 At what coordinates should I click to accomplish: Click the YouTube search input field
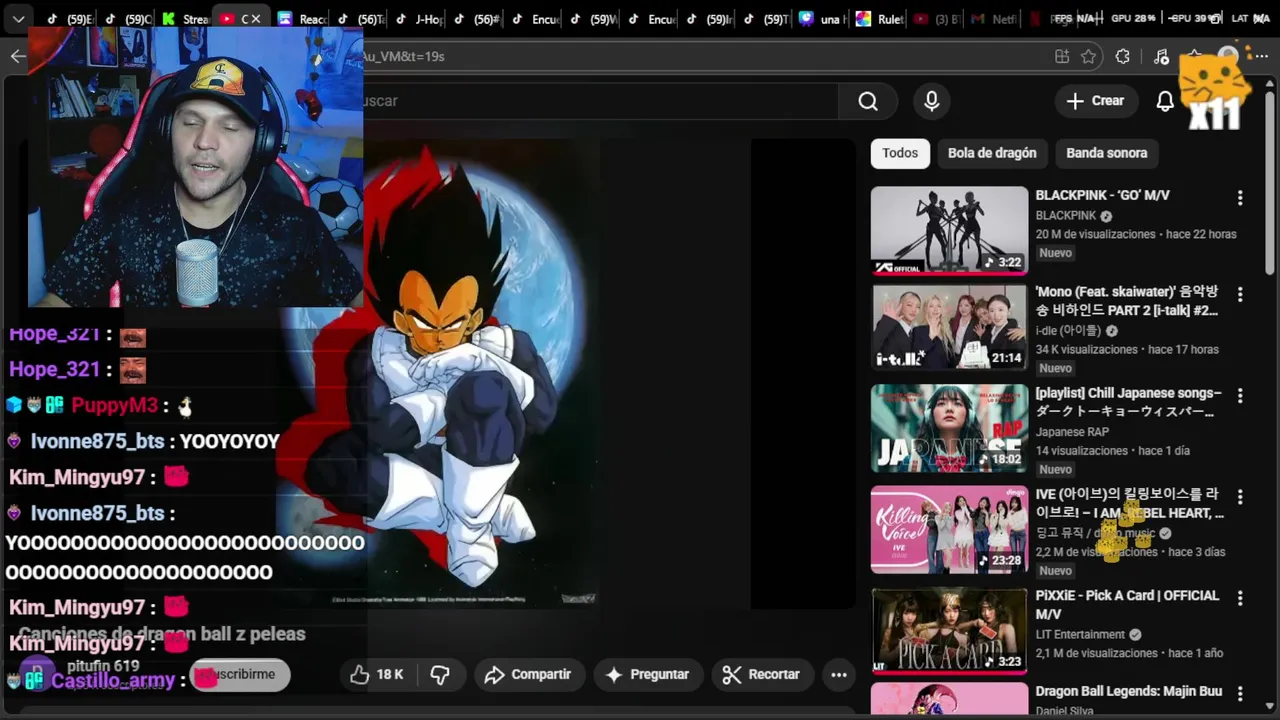coord(598,101)
